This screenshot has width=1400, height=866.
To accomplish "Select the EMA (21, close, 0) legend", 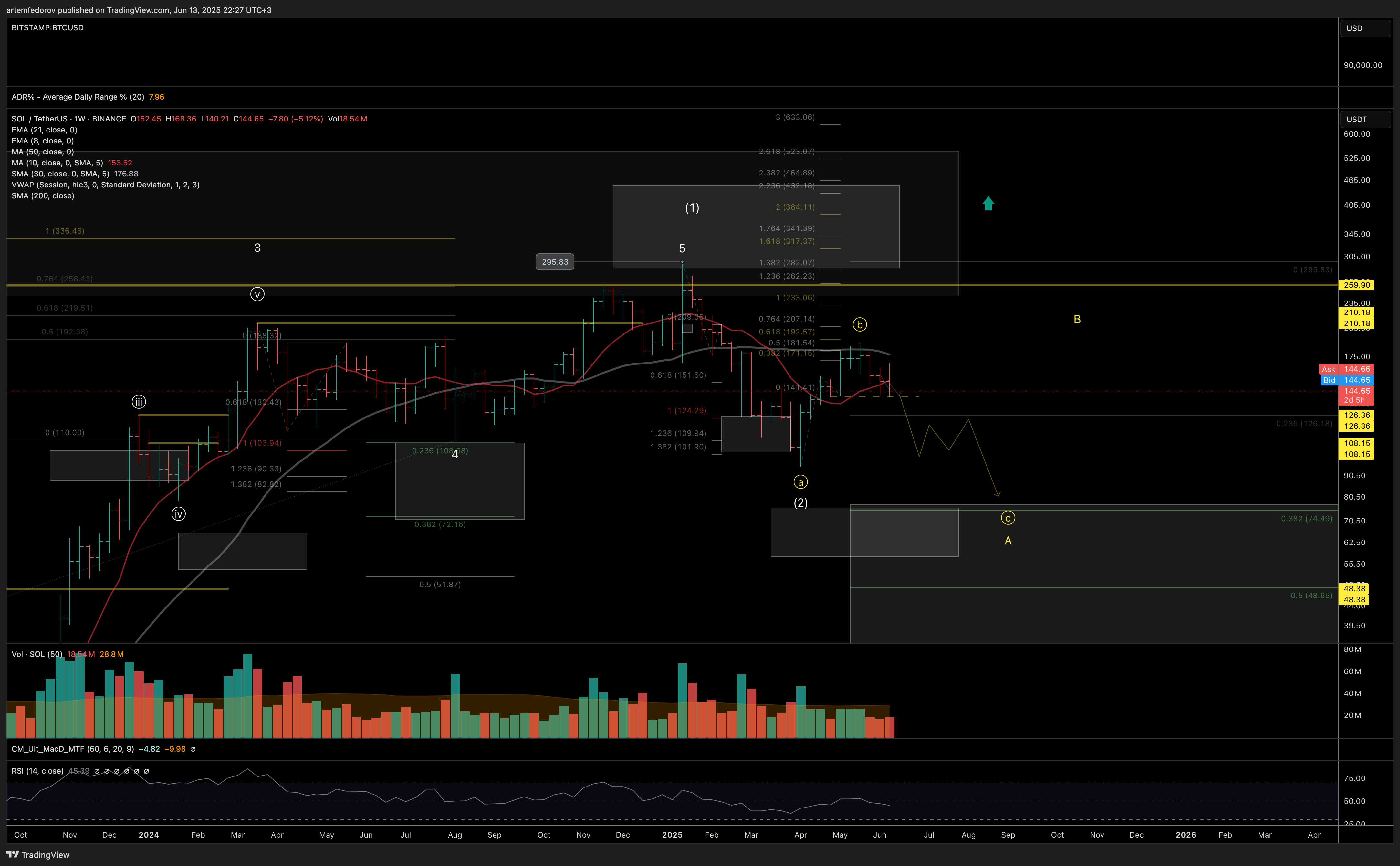I will click(44, 130).
